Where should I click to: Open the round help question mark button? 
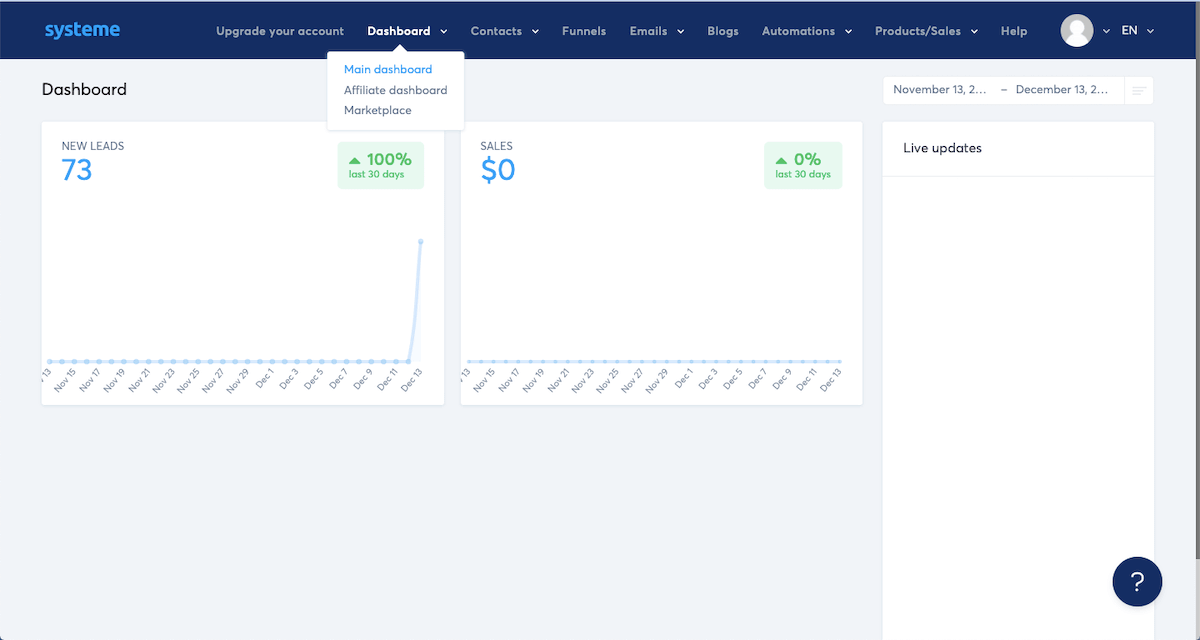click(x=1137, y=581)
